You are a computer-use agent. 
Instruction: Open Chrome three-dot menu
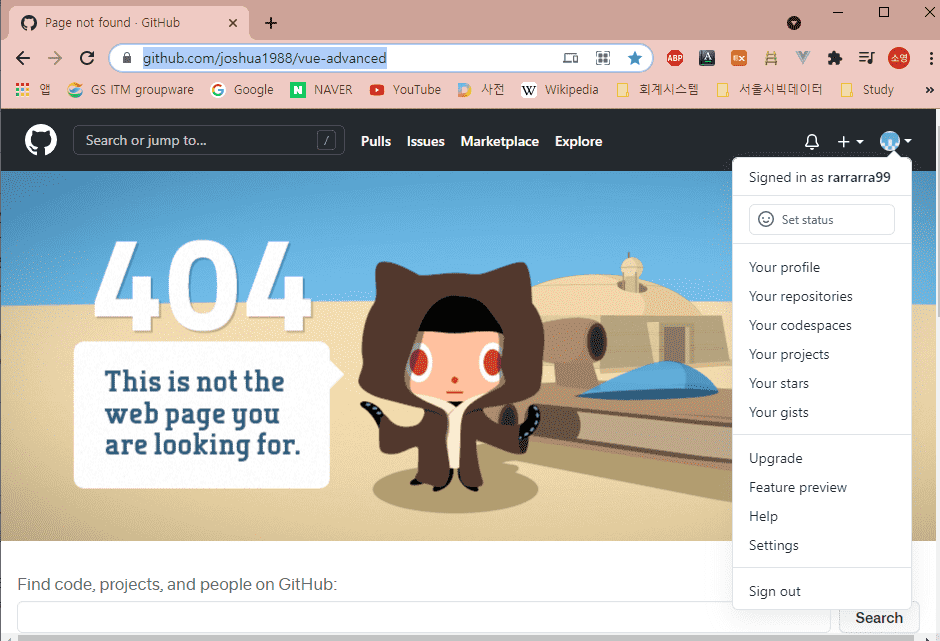[x=930, y=58]
